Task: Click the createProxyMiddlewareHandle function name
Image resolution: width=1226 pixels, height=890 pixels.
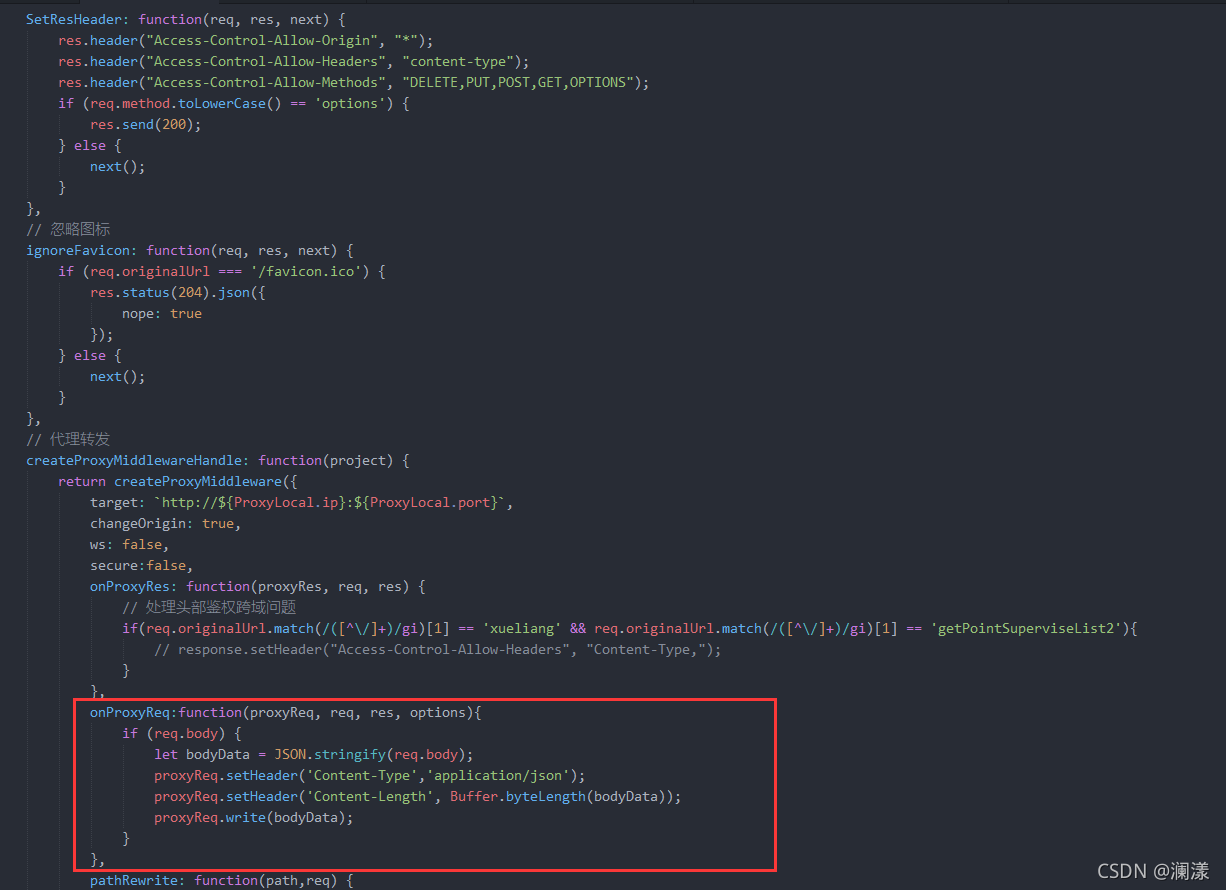Action: pyautogui.click(x=134, y=460)
